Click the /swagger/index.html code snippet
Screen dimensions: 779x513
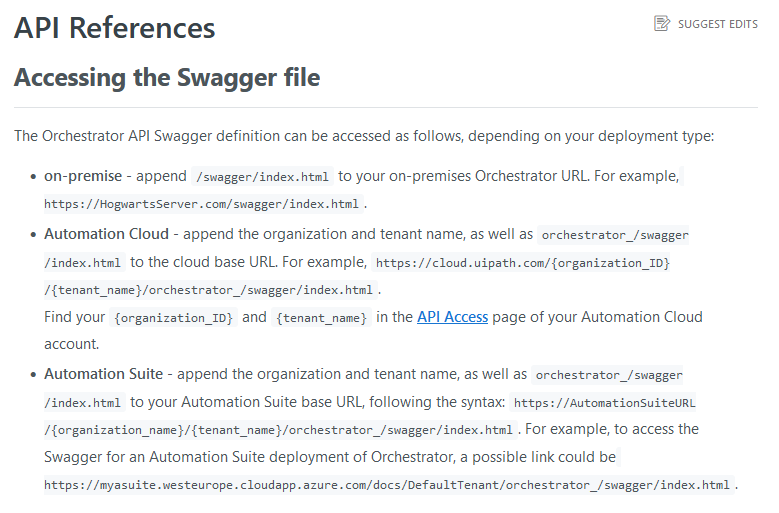click(x=262, y=177)
